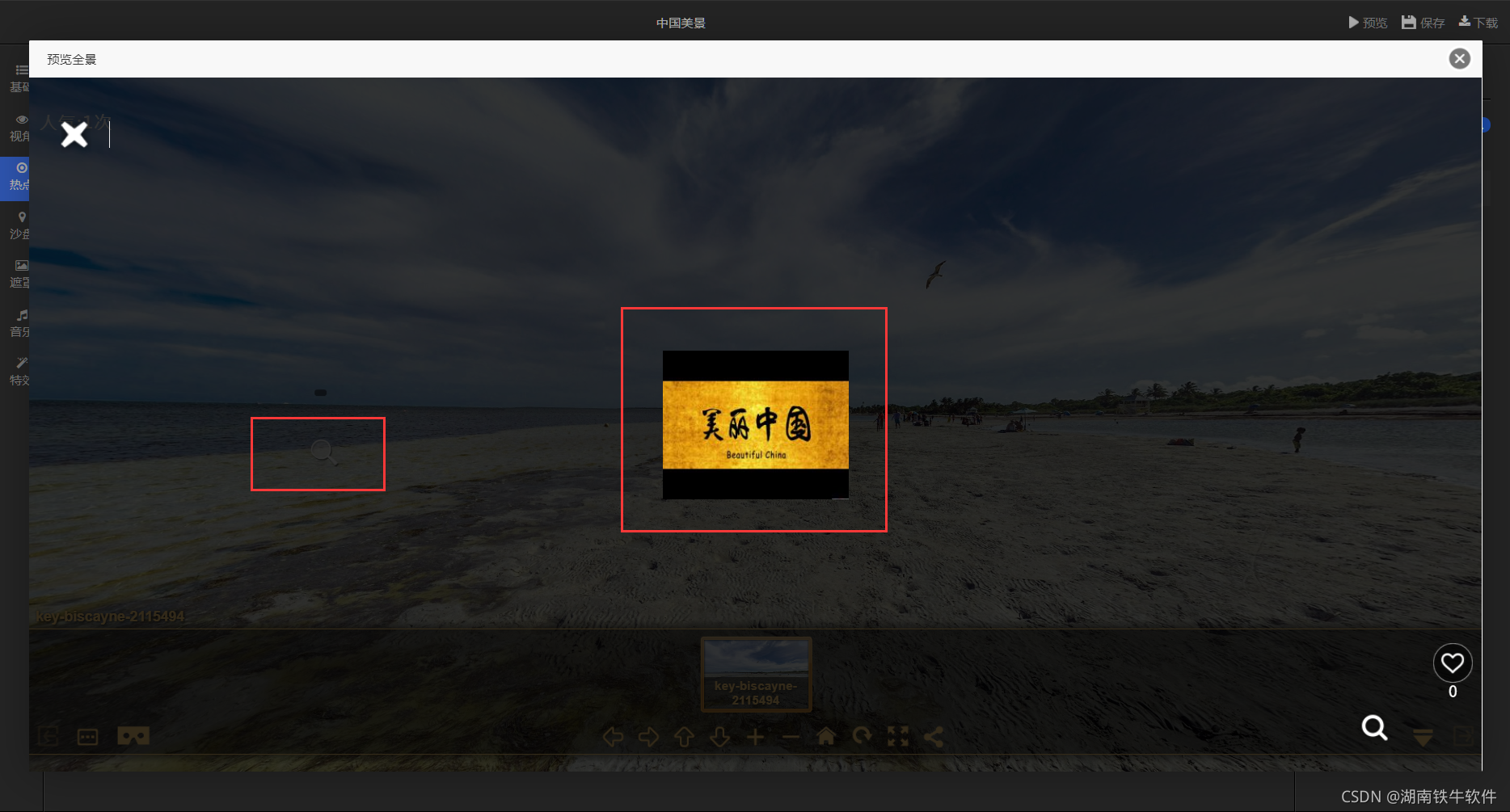Share the panorama with the share icon
This screenshot has height=812, width=1510.
coord(934,737)
